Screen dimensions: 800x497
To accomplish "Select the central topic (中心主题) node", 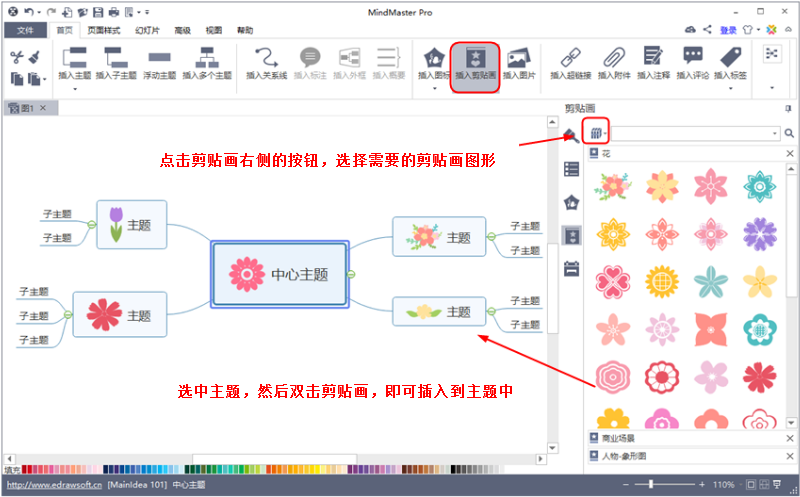I will 280,275.
